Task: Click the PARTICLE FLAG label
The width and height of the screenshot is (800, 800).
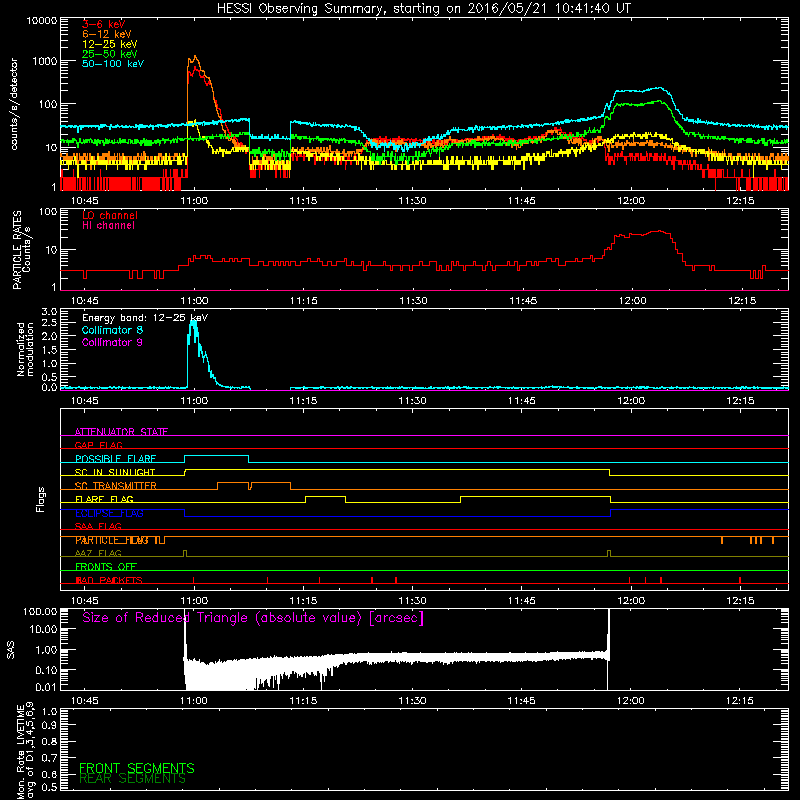Action: point(112,540)
